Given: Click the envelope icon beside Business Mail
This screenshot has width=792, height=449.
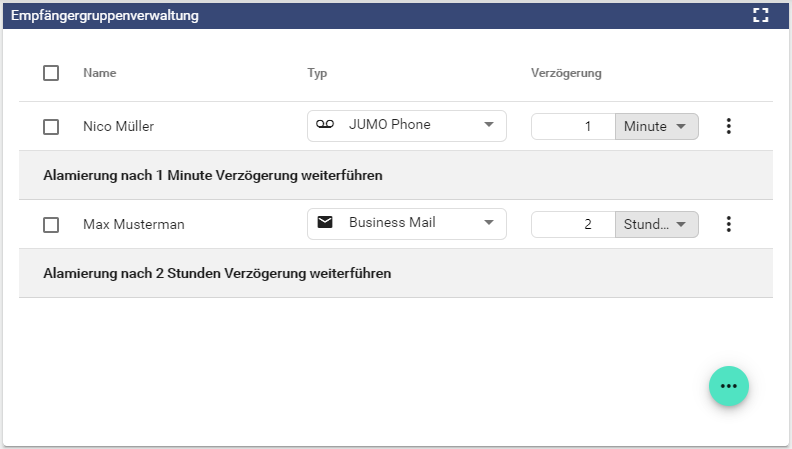Looking at the screenshot, I should pos(324,223).
